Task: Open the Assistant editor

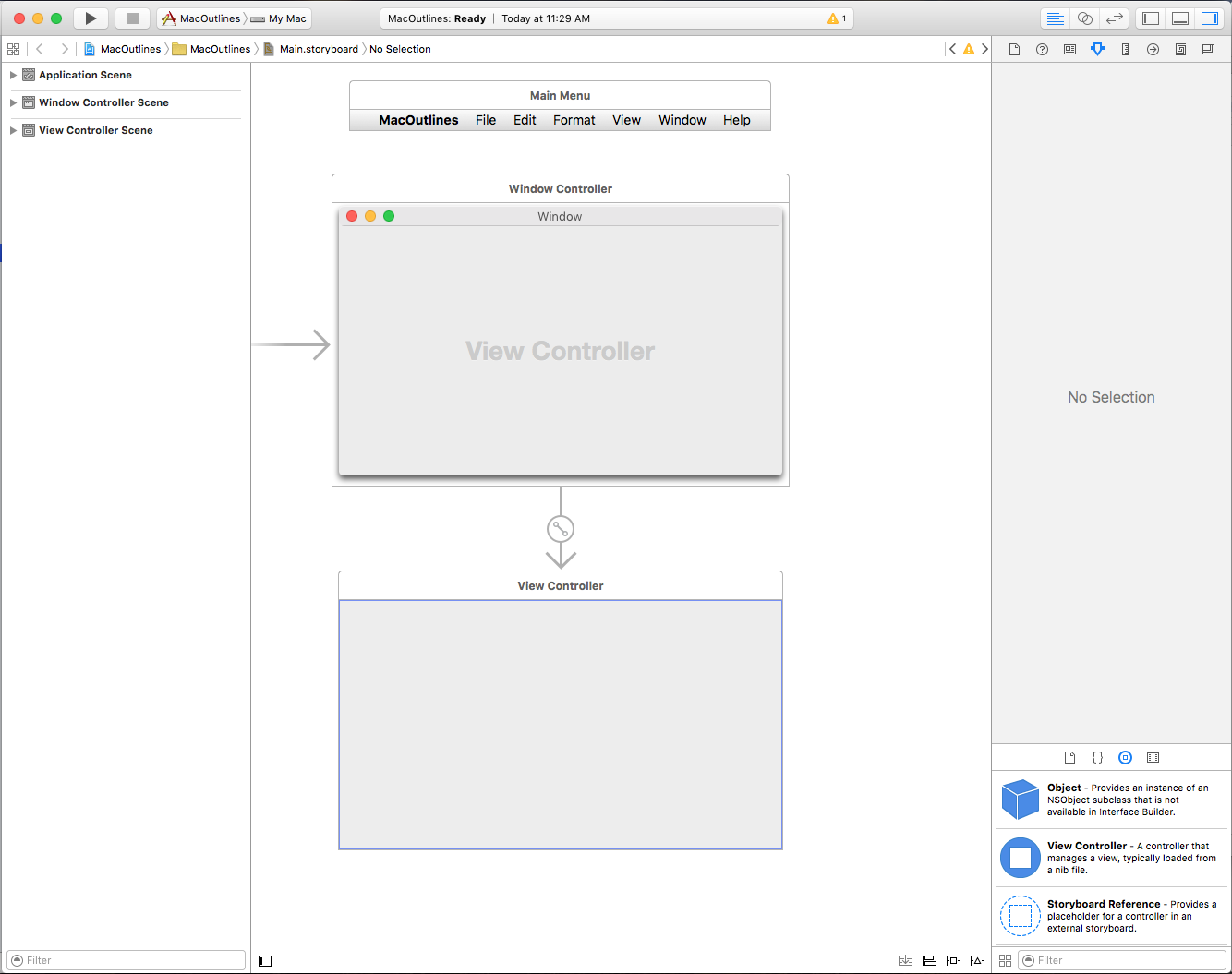Action: (1085, 18)
